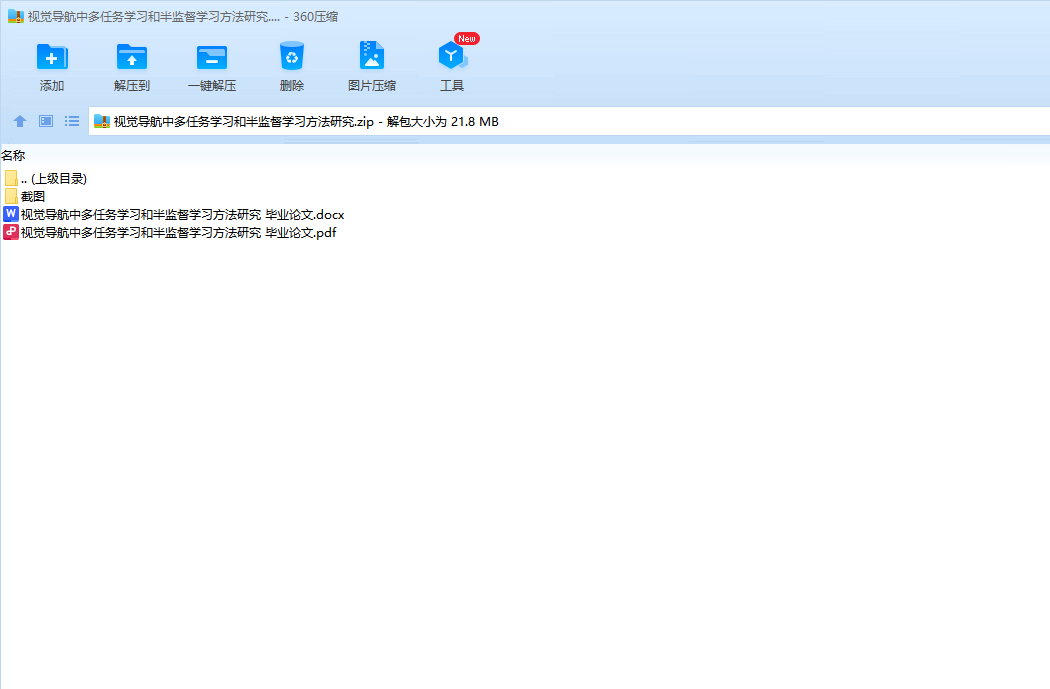The height and width of the screenshot is (689, 1050).
Task: Click the PDF icon of the .pdf file
Action: coord(11,232)
